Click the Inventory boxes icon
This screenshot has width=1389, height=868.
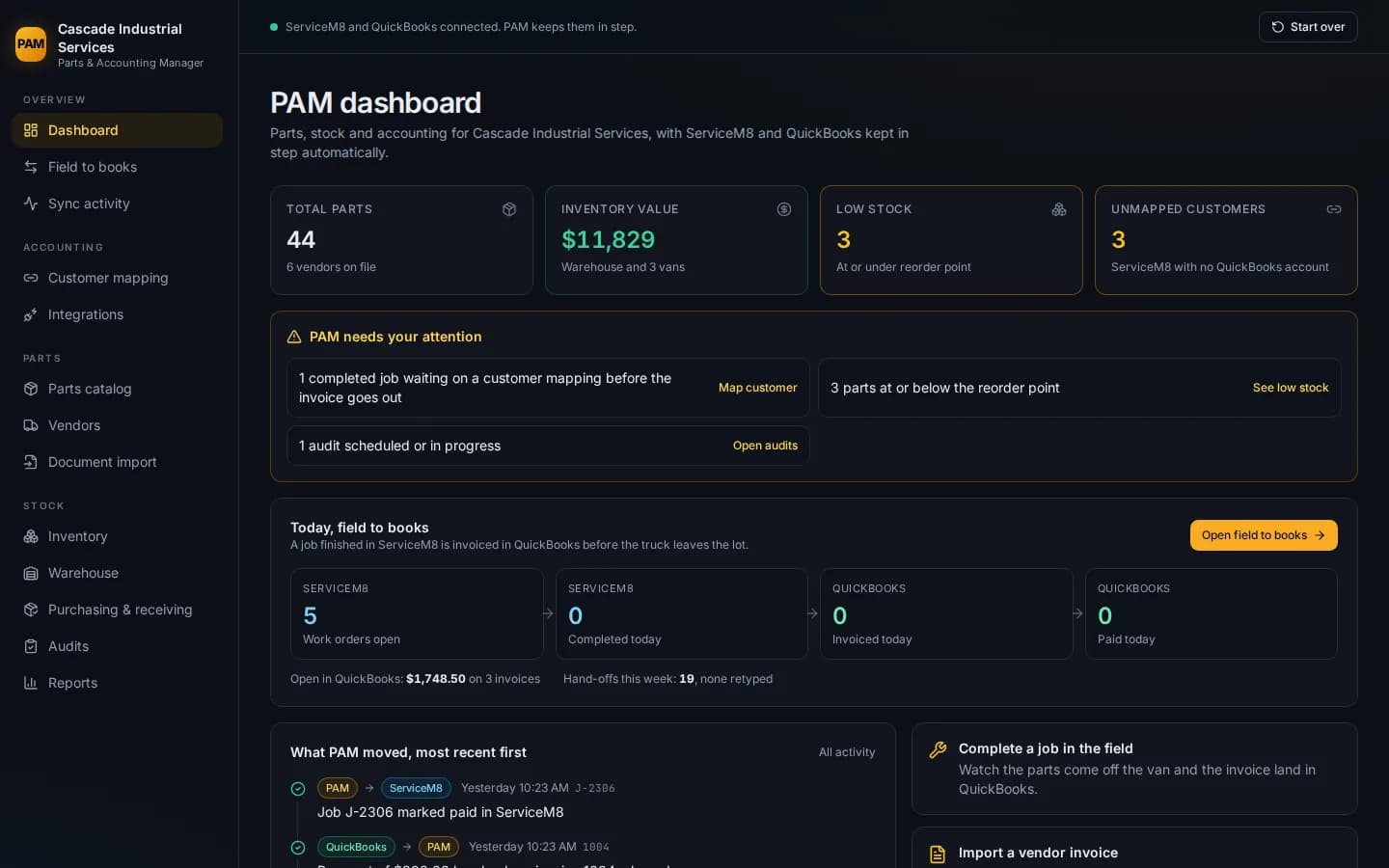[31, 536]
